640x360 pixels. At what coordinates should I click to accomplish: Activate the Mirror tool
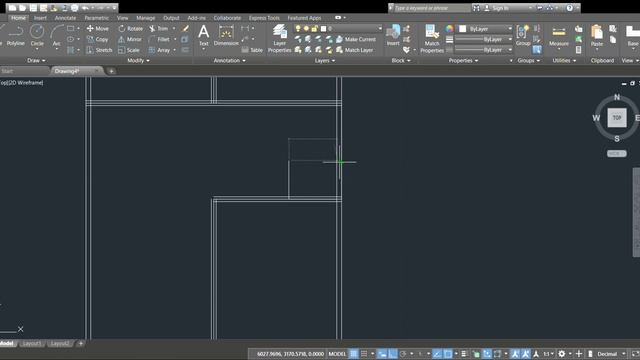(130, 39)
